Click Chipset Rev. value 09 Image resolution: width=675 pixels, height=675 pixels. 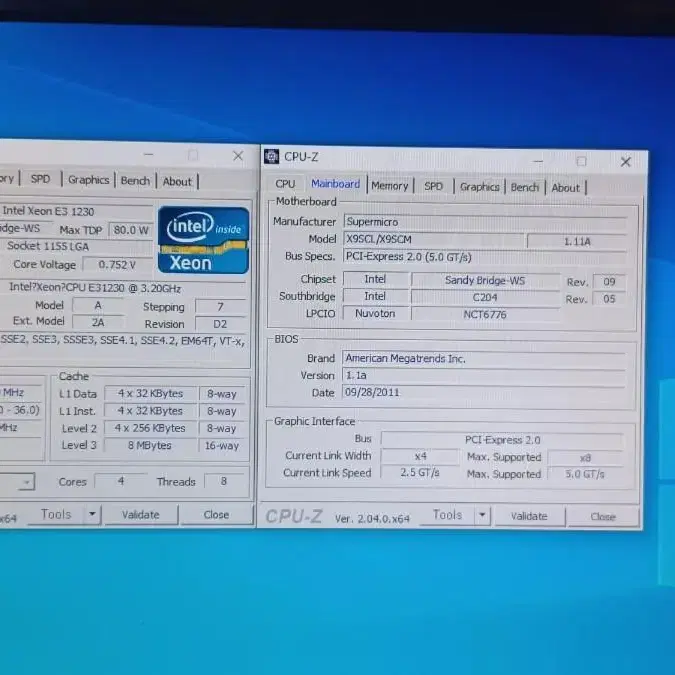609,282
